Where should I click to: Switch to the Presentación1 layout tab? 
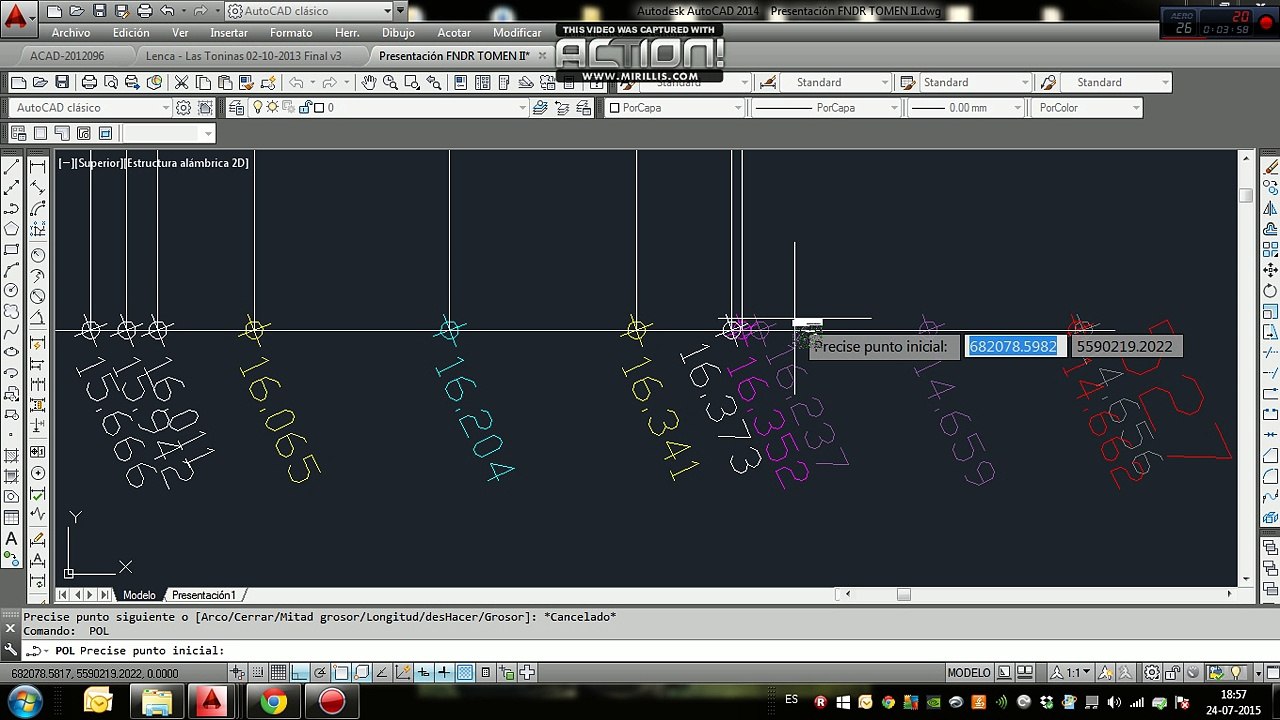pyautogui.click(x=204, y=595)
